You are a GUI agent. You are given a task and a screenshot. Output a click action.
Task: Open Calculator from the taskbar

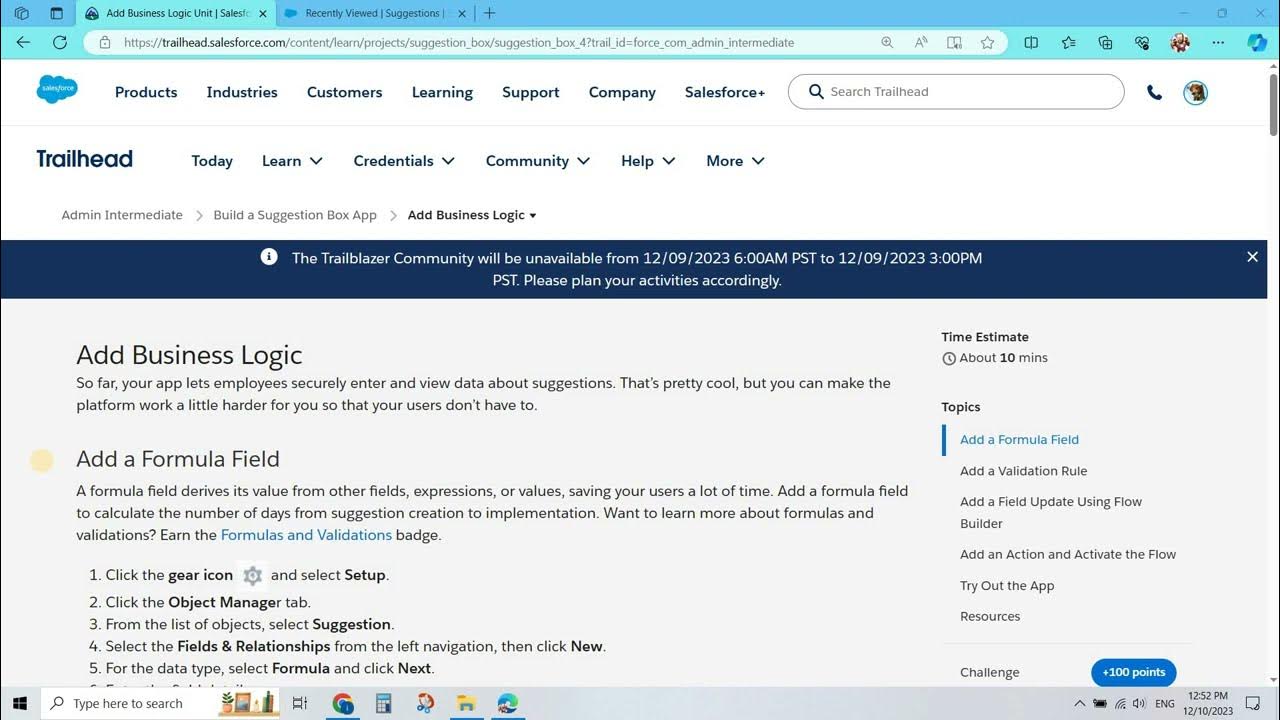[x=384, y=704]
